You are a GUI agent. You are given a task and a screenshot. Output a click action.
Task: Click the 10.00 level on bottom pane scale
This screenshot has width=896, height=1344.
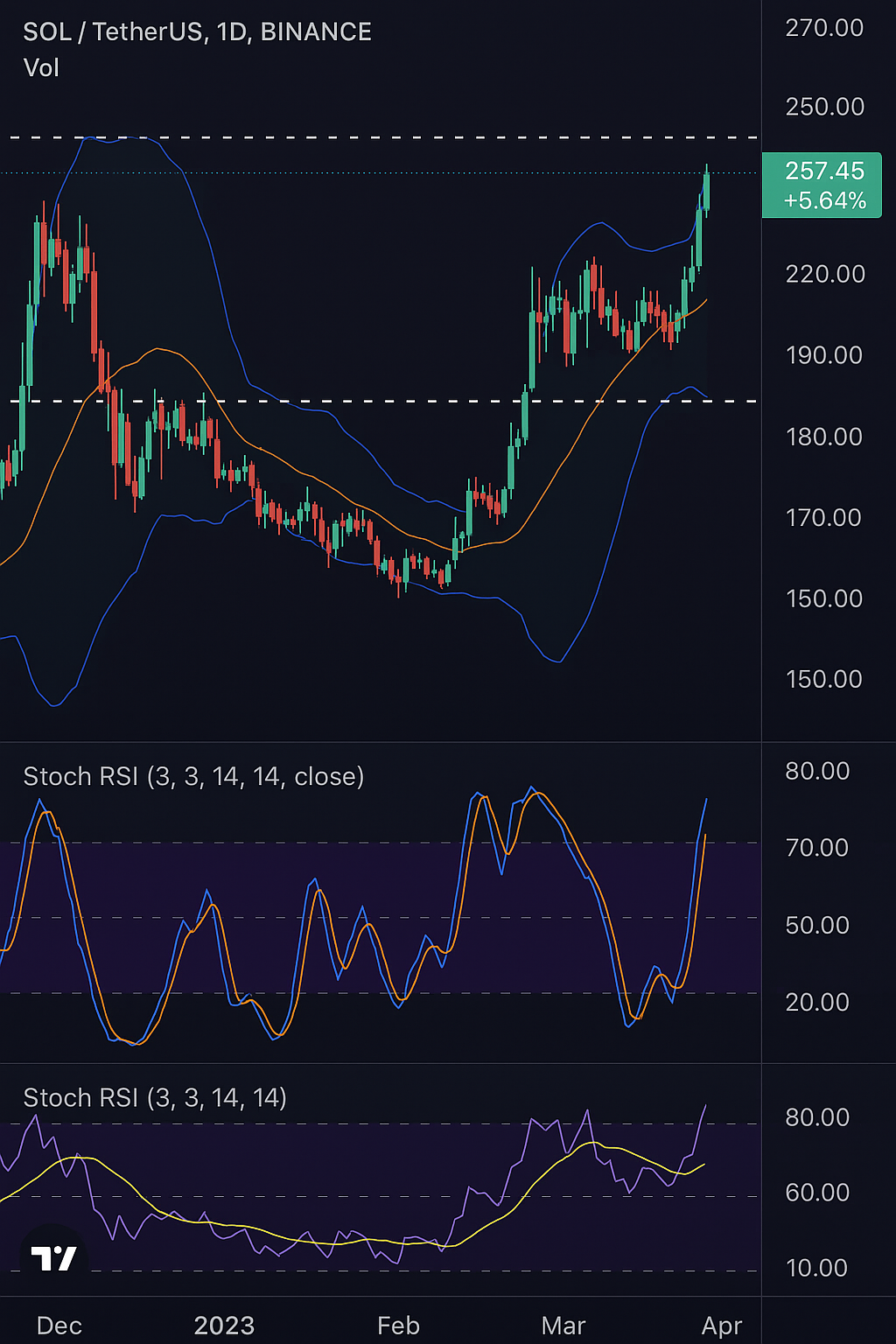(x=817, y=1268)
